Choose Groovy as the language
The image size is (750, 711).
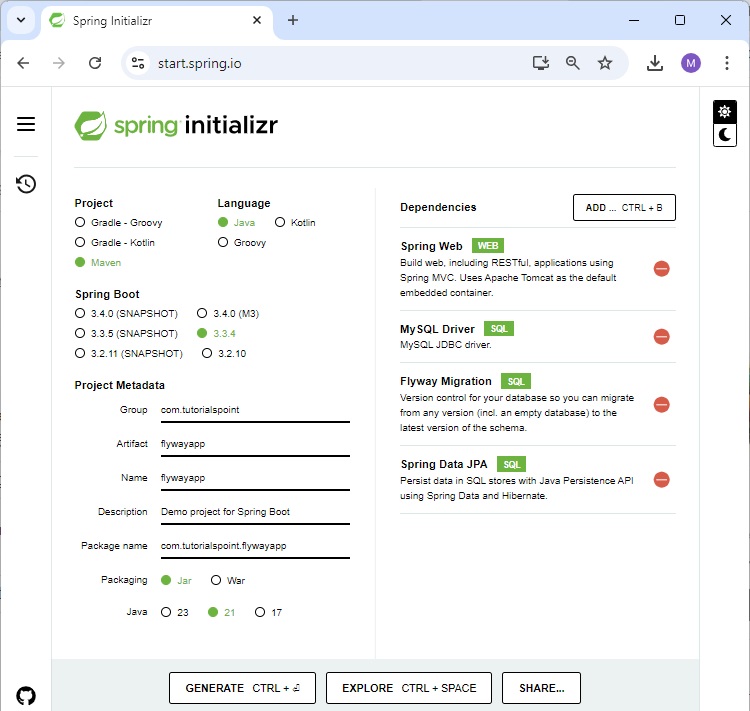tap(242, 243)
